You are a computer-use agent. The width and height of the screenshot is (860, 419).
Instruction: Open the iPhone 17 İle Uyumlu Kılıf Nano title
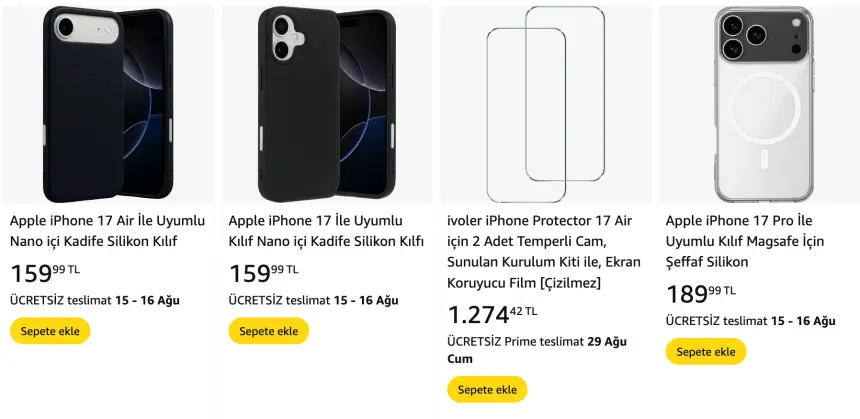[x=326, y=230]
